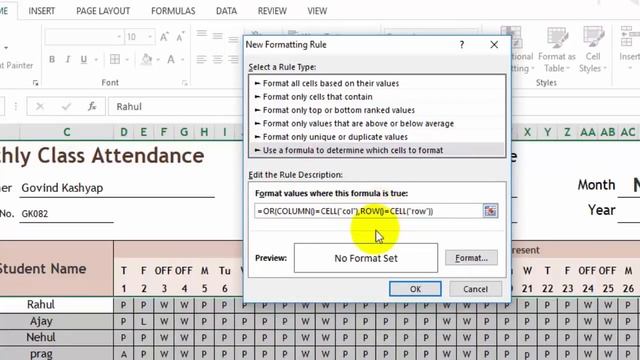The height and width of the screenshot is (360, 640).
Task: Toggle Italic formatting in Font group
Action: (68, 60)
